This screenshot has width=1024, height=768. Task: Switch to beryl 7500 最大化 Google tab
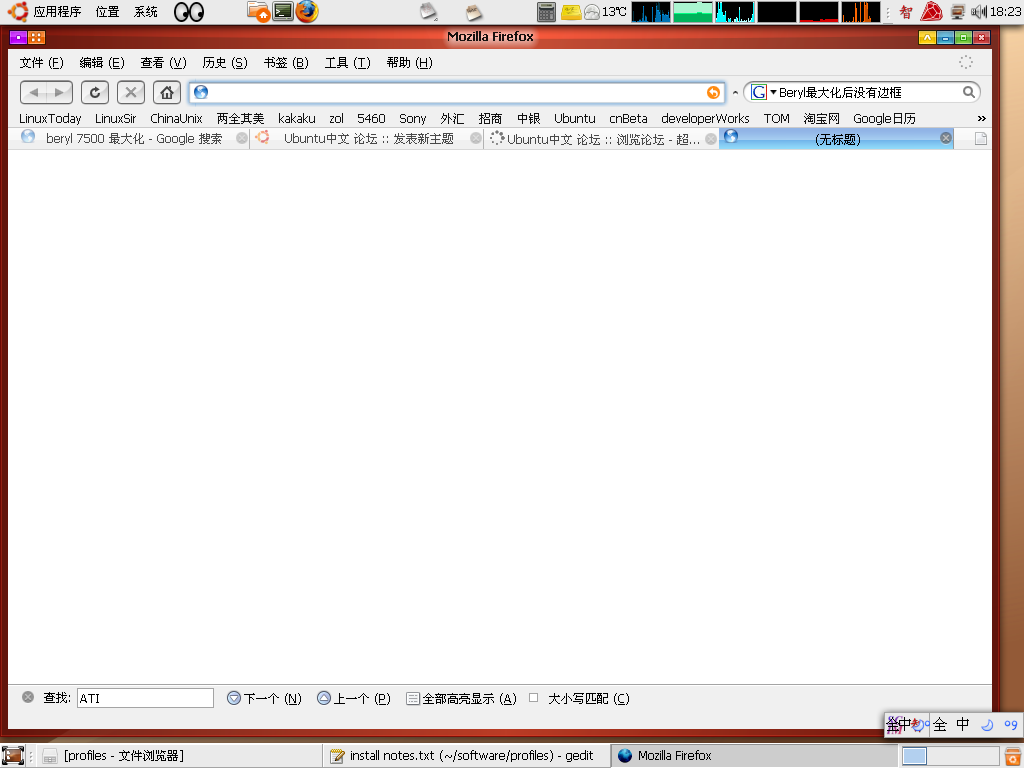coord(134,138)
